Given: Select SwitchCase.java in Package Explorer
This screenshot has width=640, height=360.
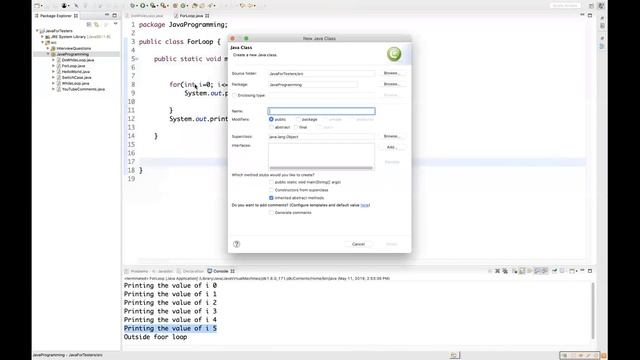Looking at the screenshot, I should point(76,78).
